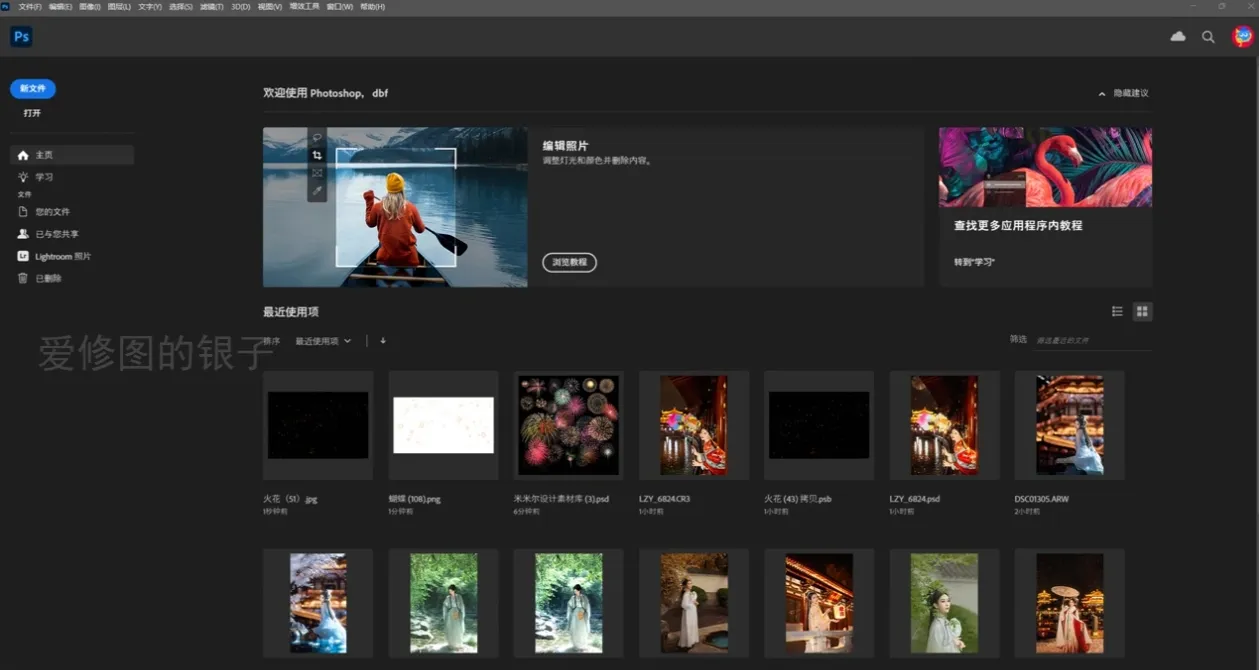Open 学习 (Learn) lightbulb item
The image size is (1259, 670).
coord(44,177)
